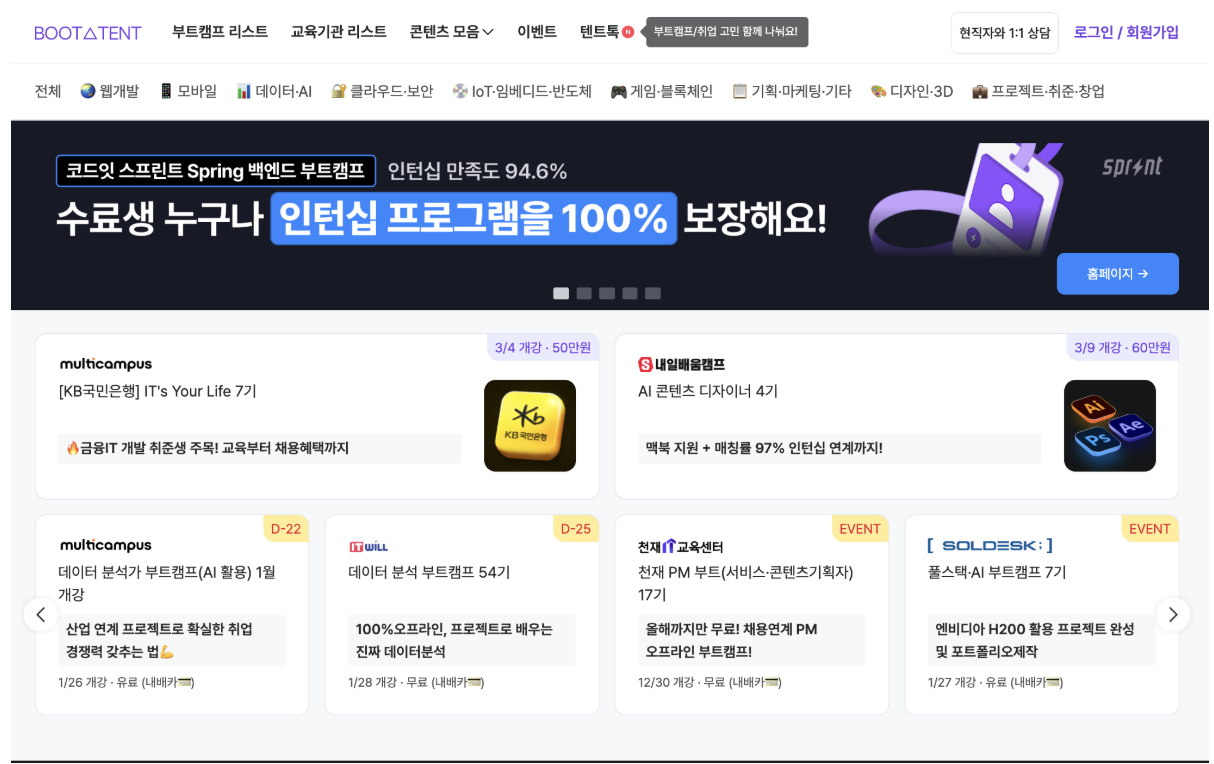Click the 3/9 개강 · 60만원 badge

tap(1123, 347)
